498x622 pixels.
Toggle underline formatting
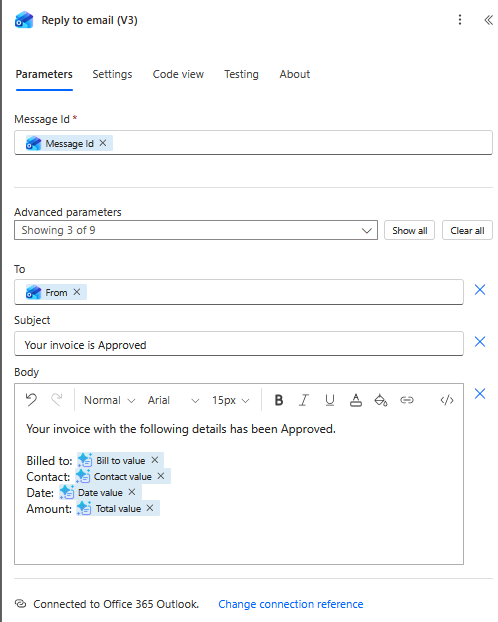point(330,400)
